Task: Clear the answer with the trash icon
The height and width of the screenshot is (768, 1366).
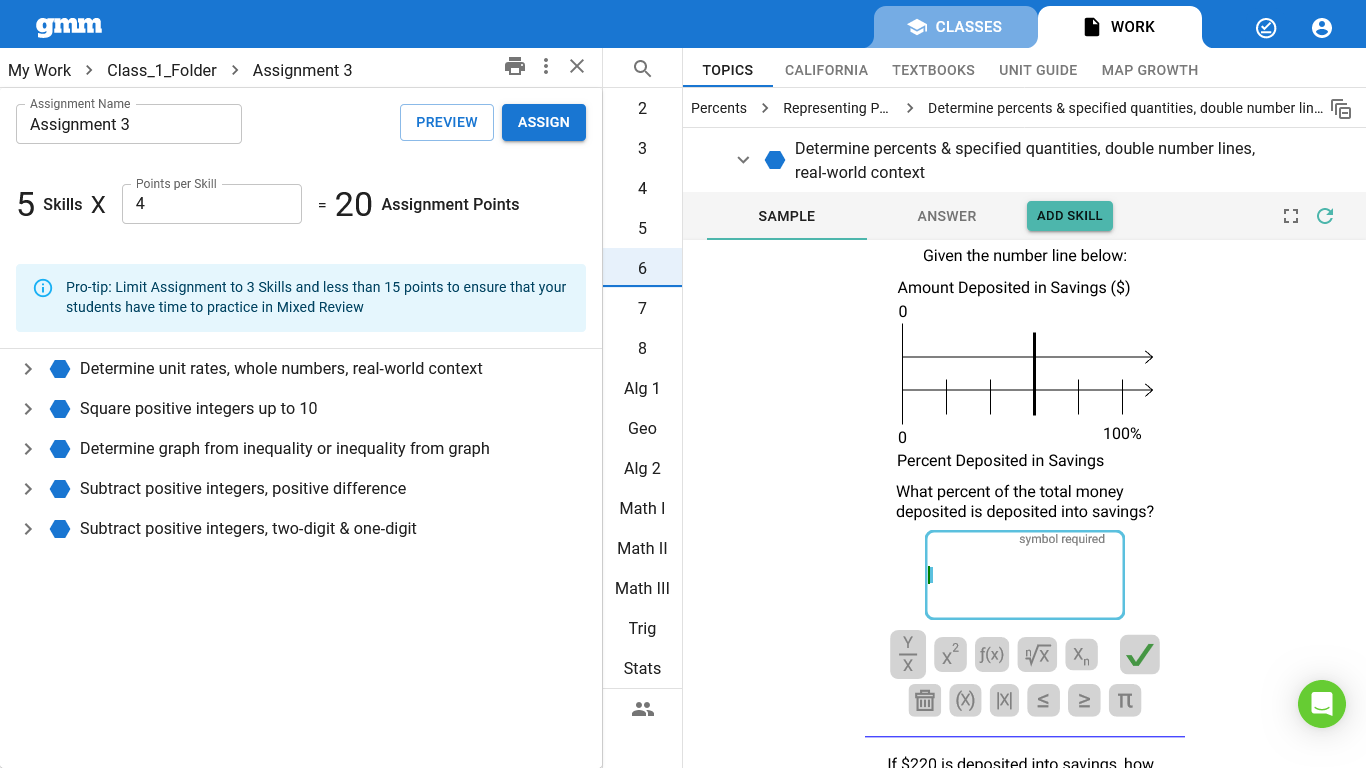Action: click(925, 700)
